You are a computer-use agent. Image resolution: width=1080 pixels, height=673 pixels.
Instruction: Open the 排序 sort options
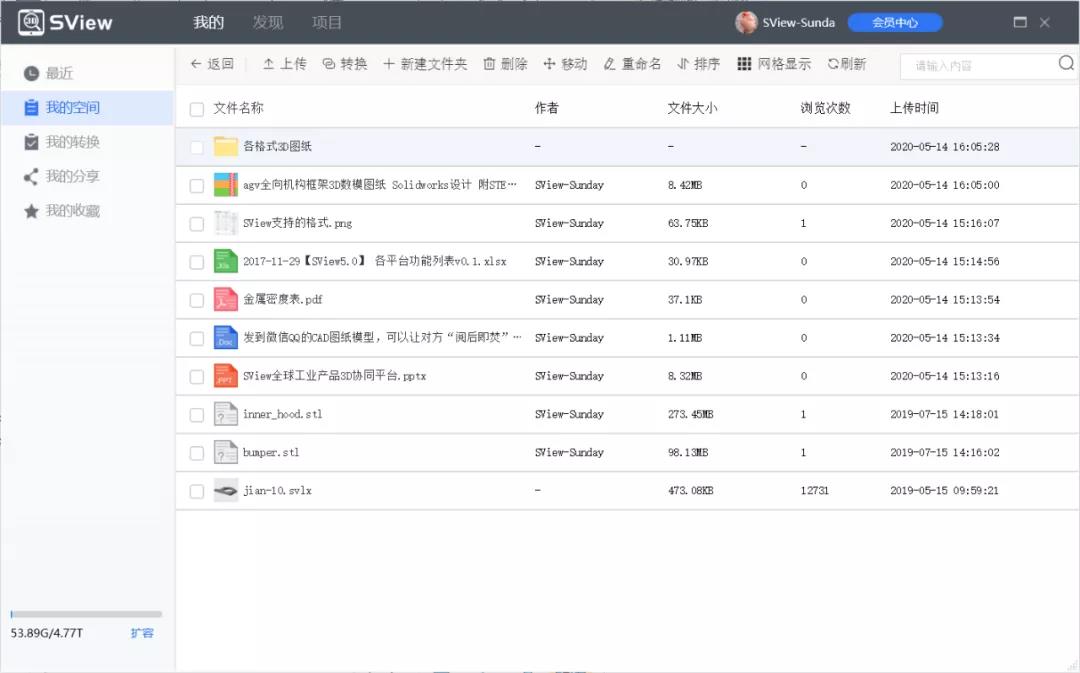(x=698, y=64)
